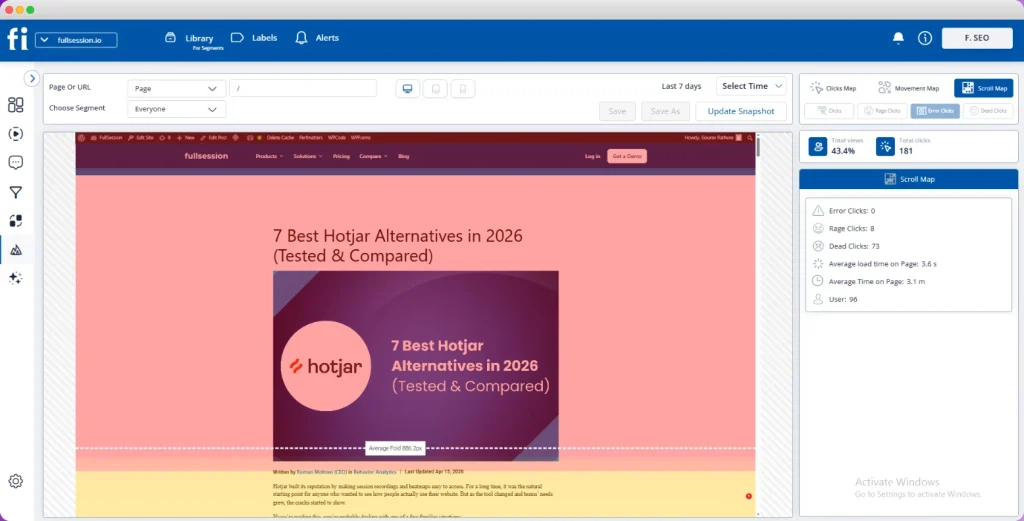The width and height of the screenshot is (1024, 521).
Task: Click Blog in the page preview nav
Action: [x=404, y=156]
